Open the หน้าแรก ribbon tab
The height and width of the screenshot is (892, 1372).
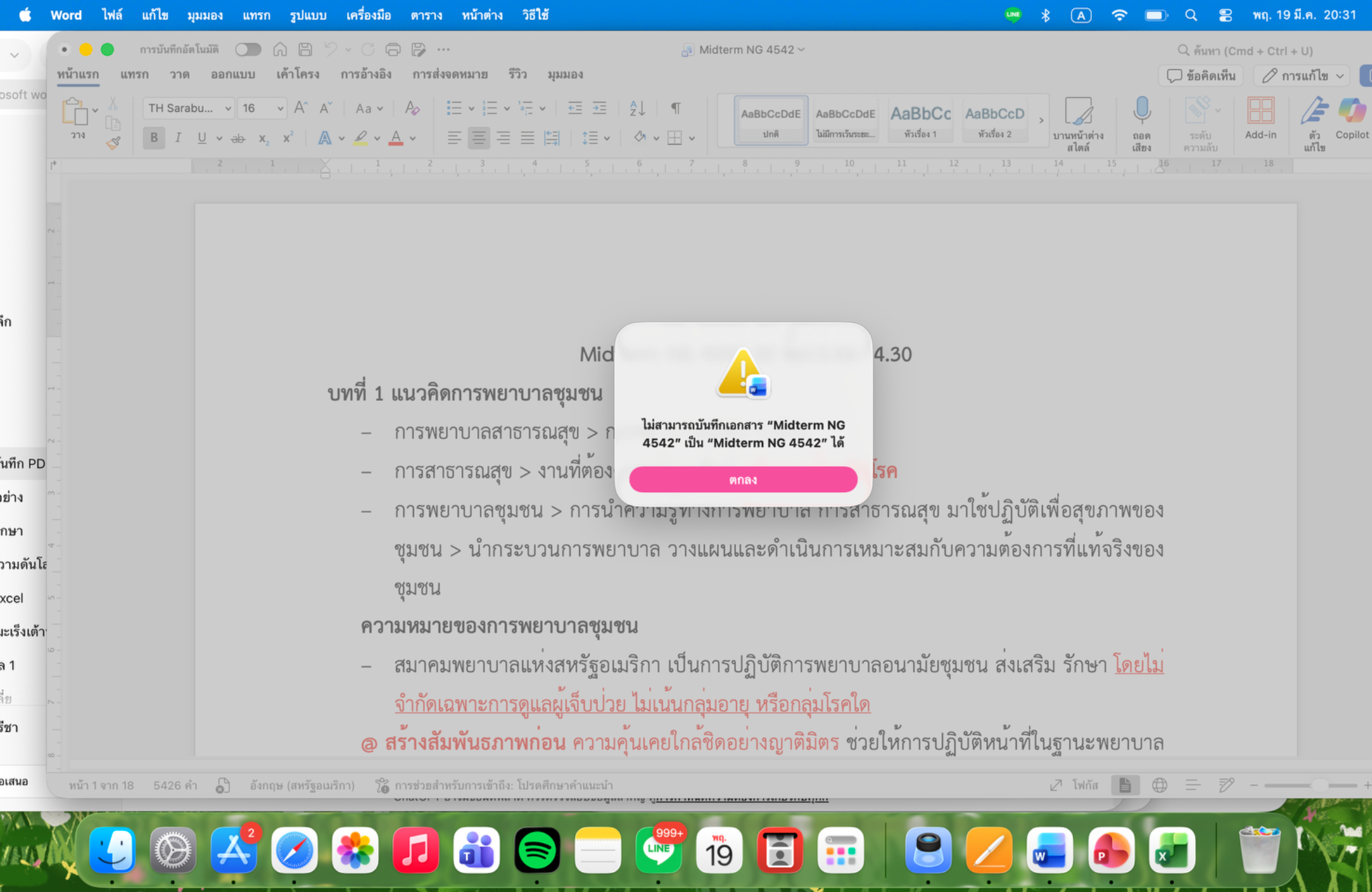78,74
